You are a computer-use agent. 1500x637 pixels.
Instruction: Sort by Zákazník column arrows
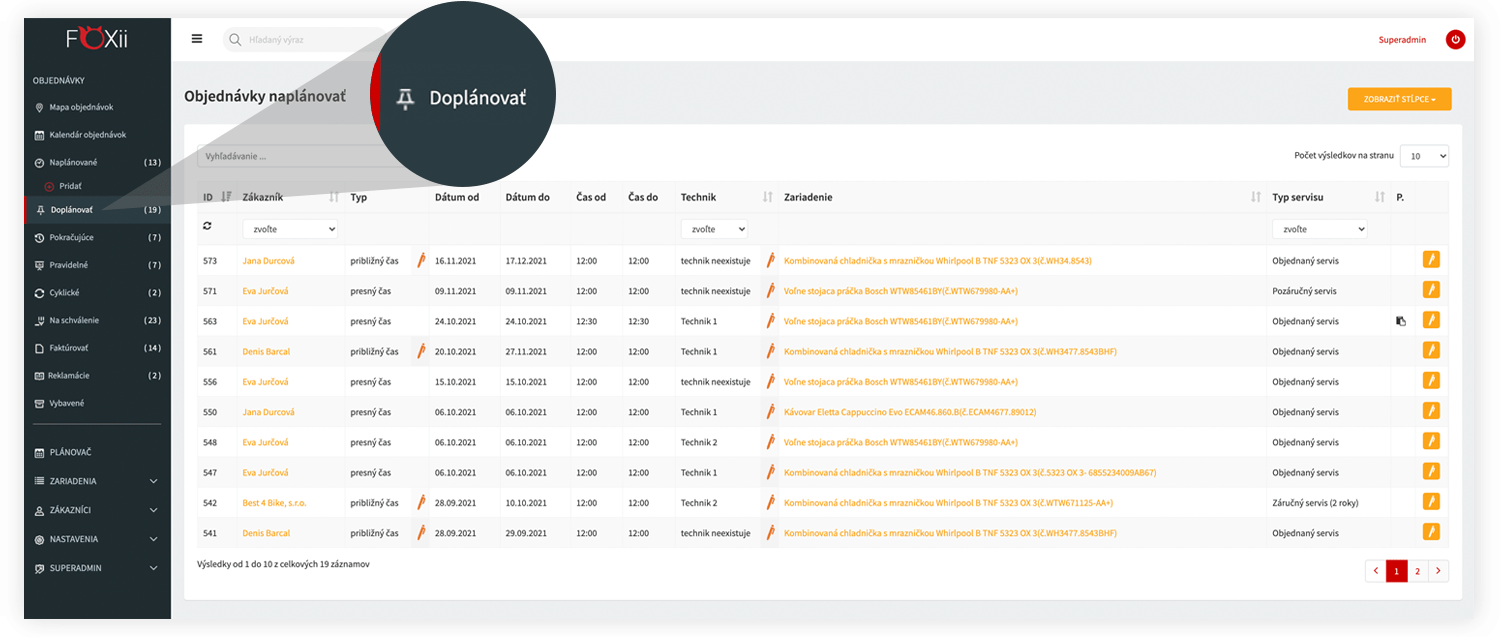point(334,197)
